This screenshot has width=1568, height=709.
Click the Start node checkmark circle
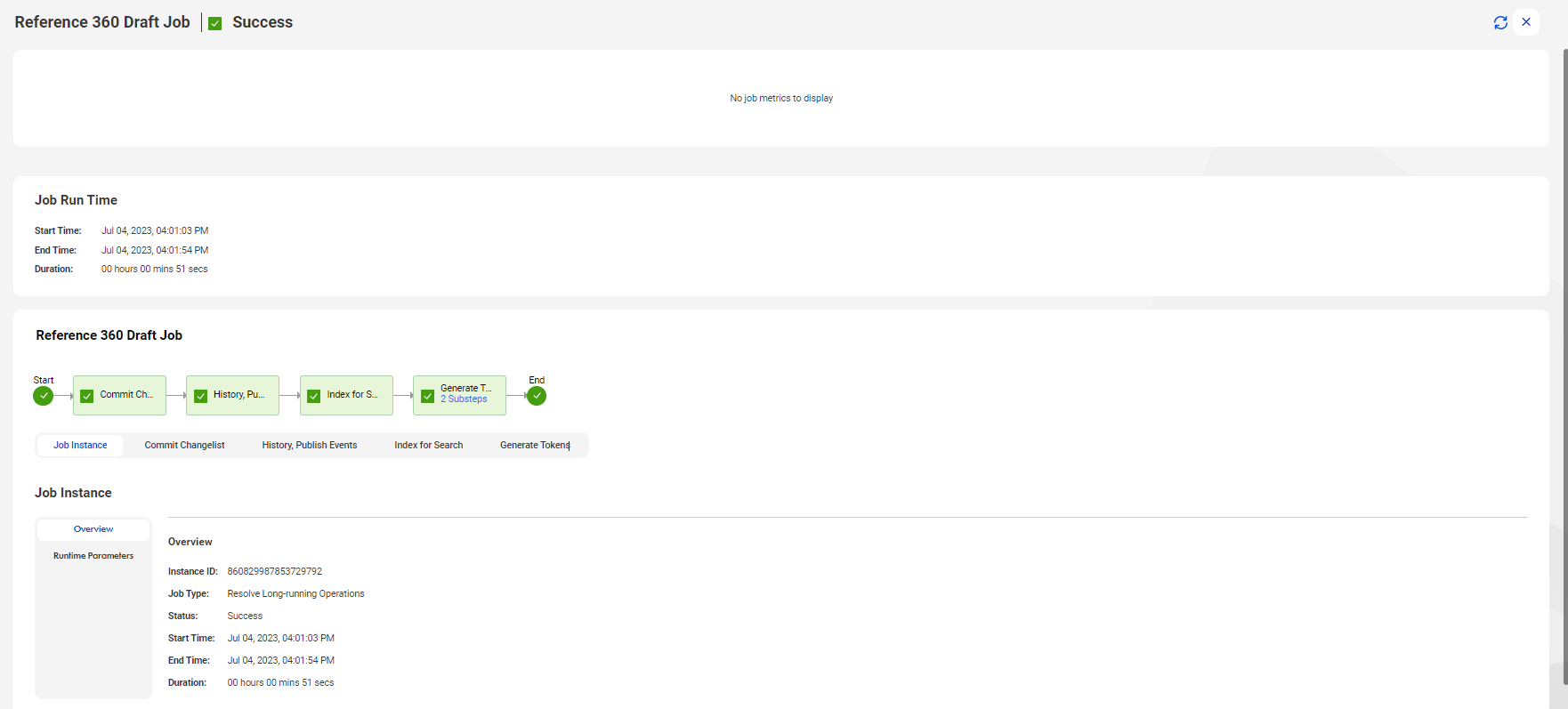[44, 396]
